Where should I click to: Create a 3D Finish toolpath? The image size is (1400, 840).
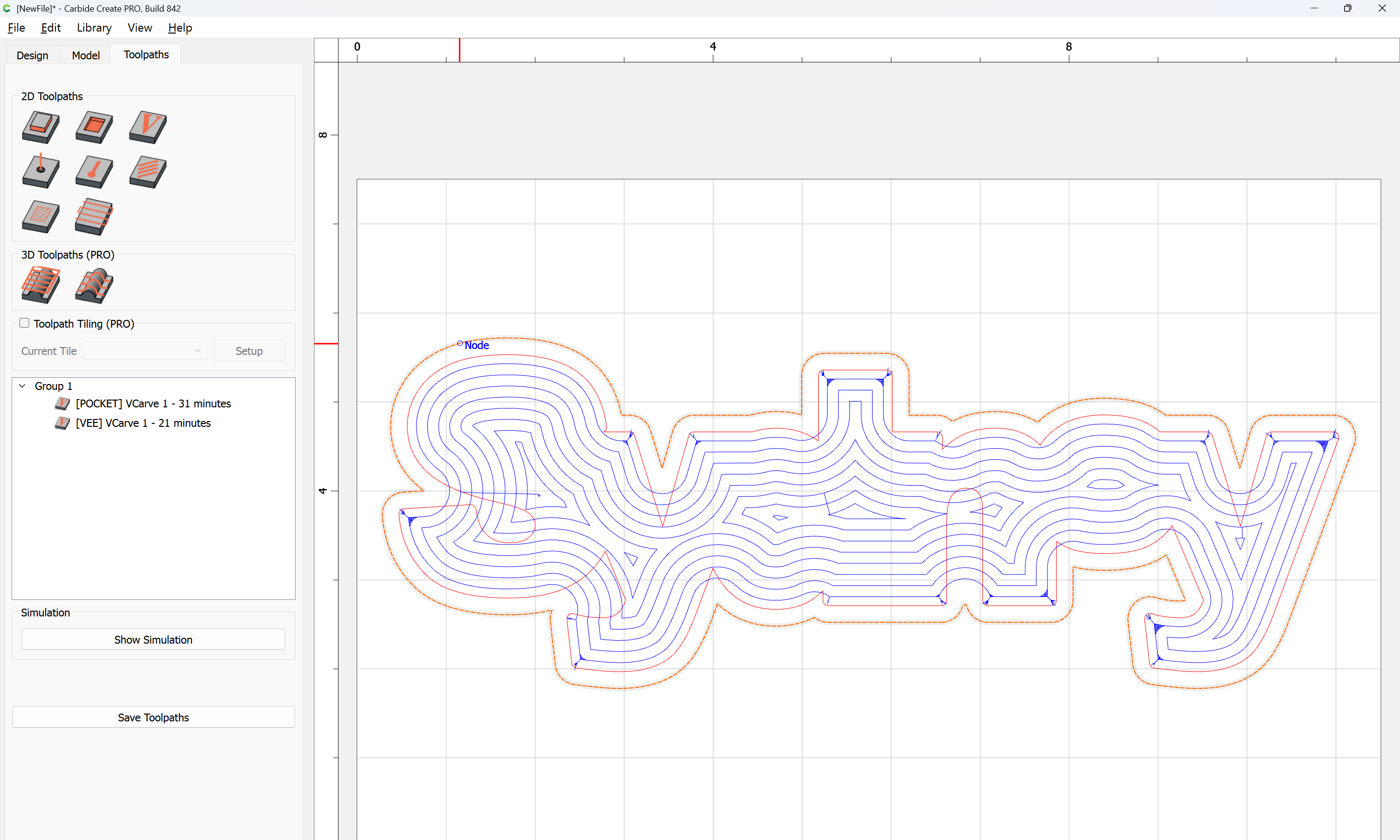(x=94, y=285)
